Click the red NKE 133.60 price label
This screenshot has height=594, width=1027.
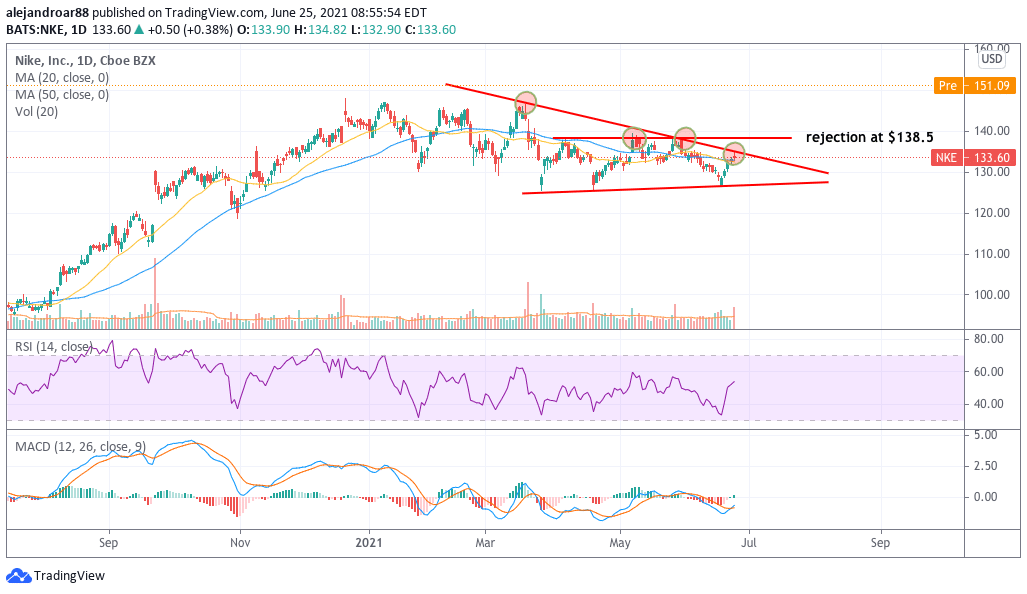[974, 157]
